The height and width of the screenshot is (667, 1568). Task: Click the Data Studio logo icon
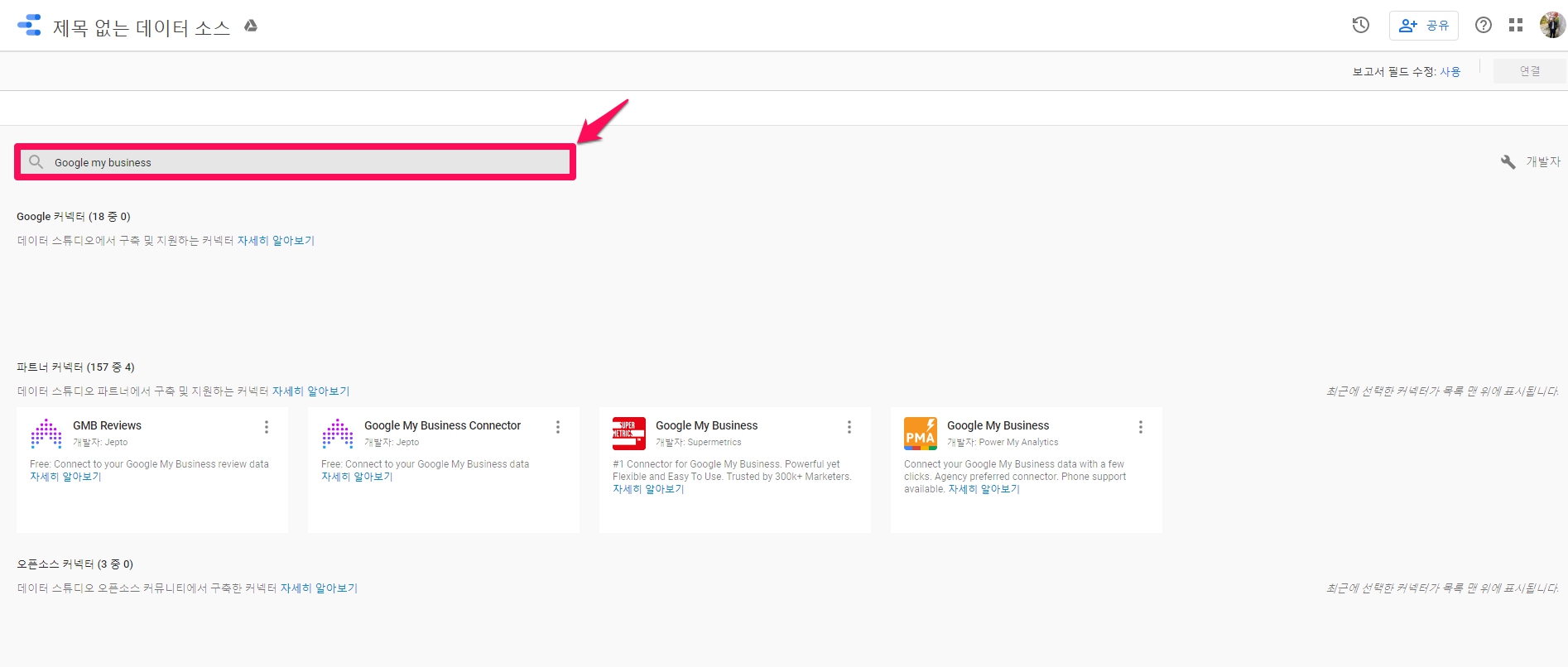pyautogui.click(x=29, y=26)
